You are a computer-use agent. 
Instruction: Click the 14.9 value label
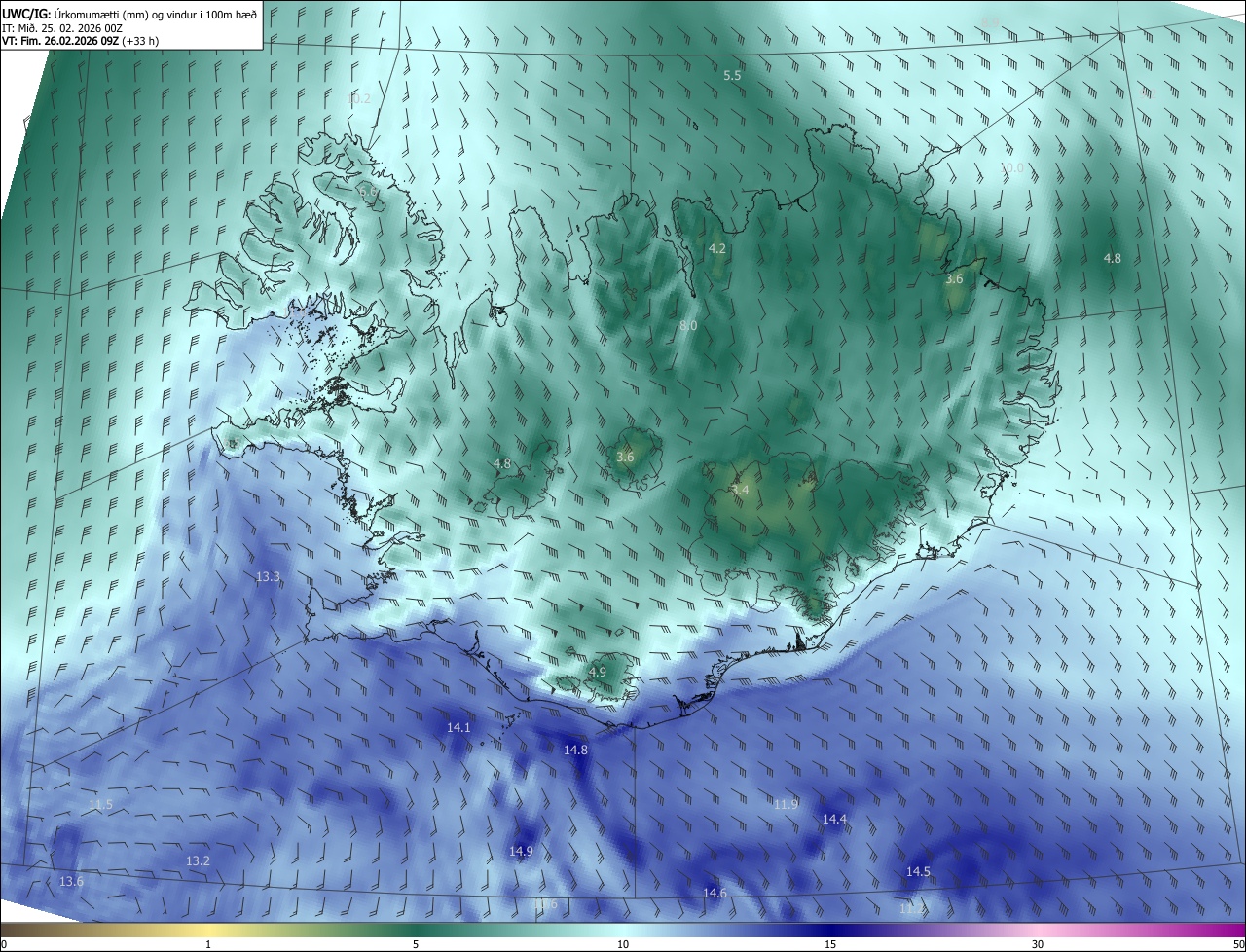pos(521,852)
